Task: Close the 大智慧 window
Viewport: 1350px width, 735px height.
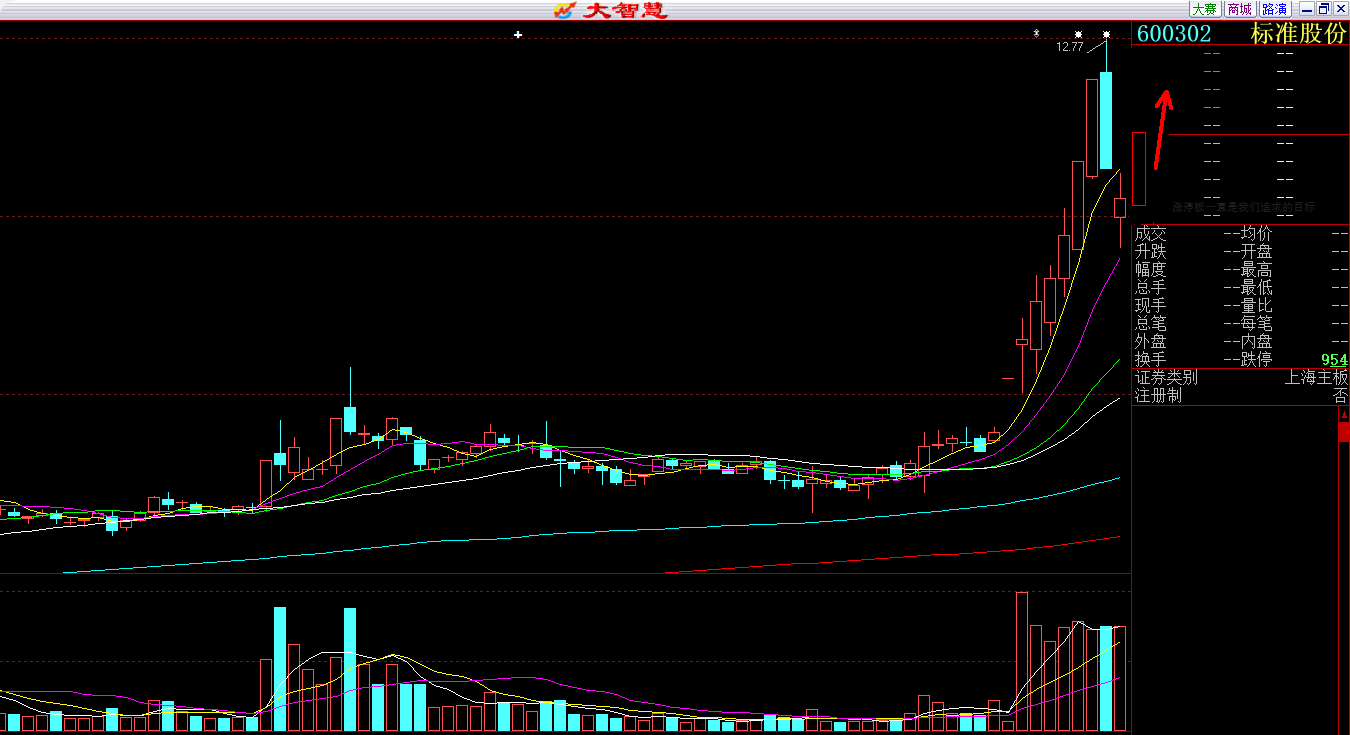Action: 1341,9
